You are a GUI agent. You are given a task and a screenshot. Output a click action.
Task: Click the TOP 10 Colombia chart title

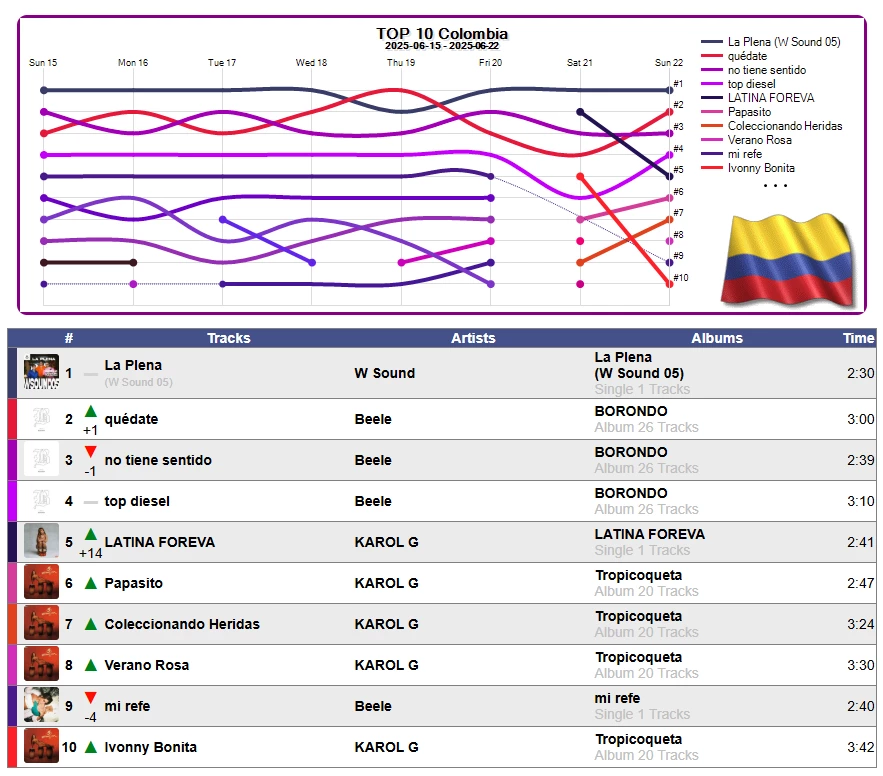(442, 34)
